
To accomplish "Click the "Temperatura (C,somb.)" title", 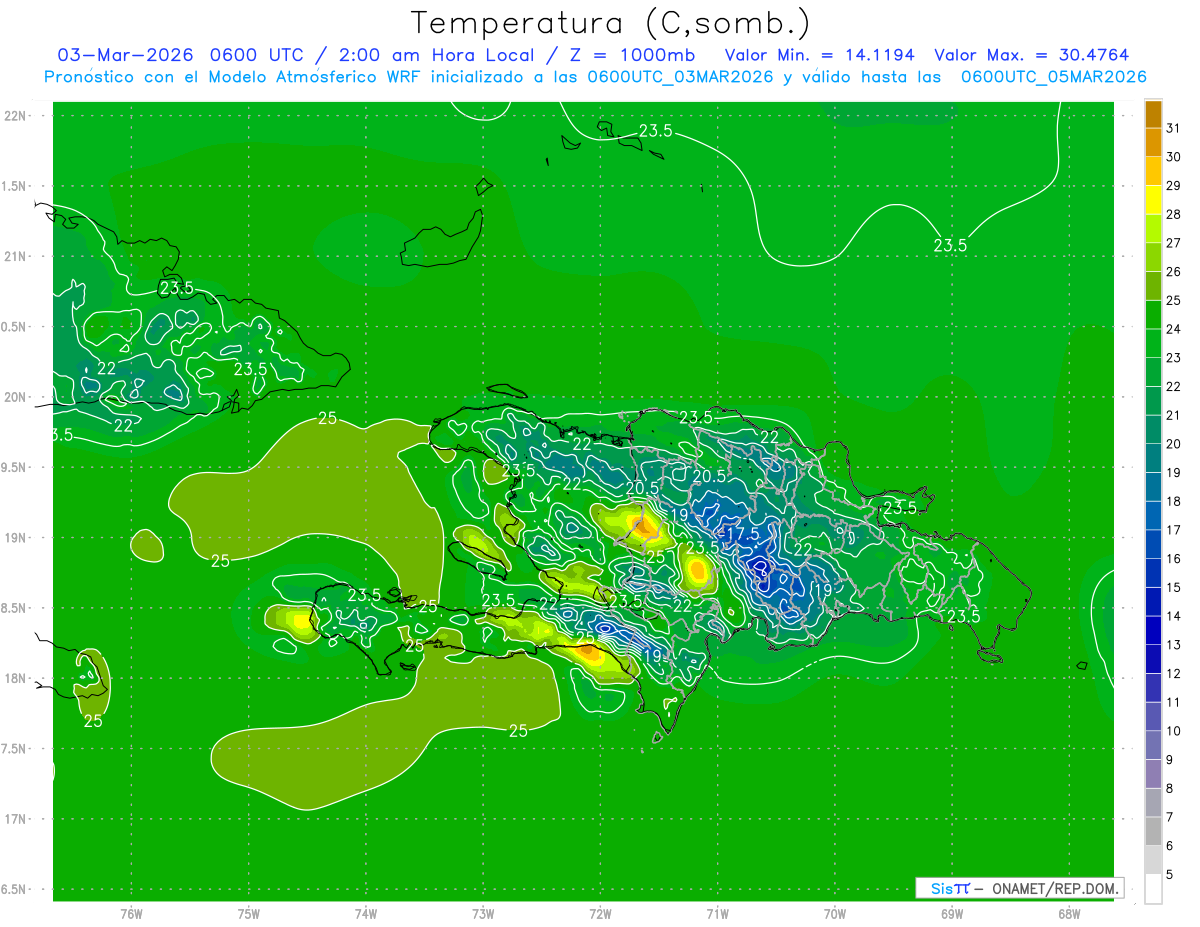I will 610,23.
